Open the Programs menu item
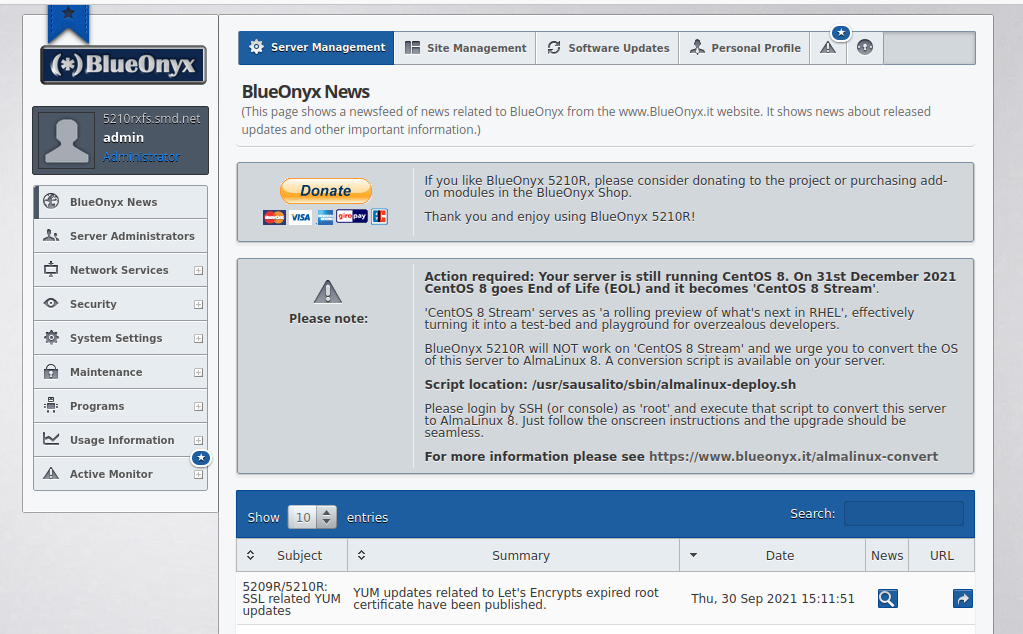The width and height of the screenshot is (1023, 634). point(121,406)
